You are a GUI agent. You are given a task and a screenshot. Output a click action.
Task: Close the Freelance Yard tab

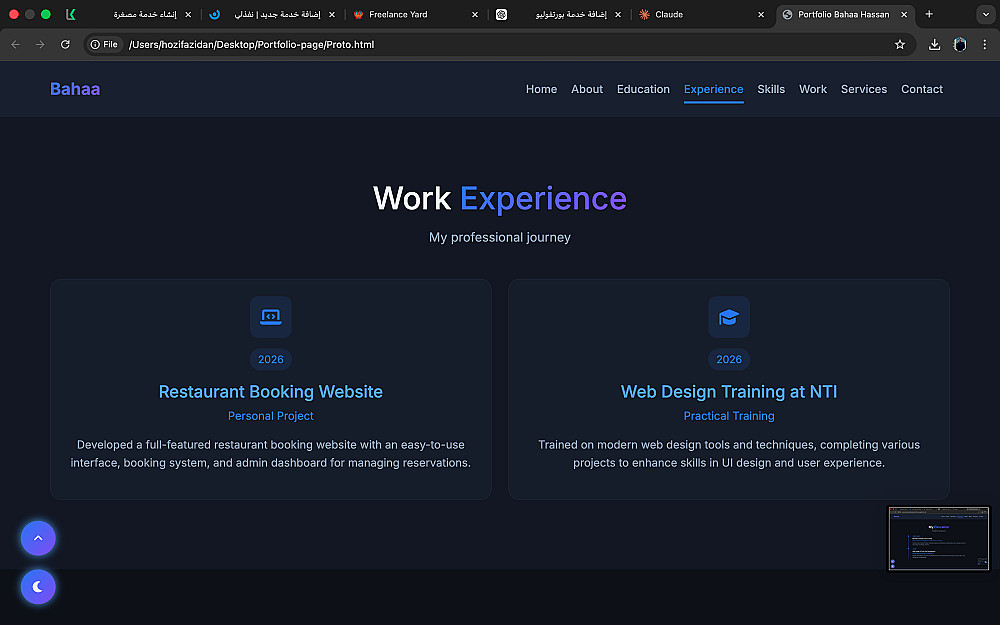pos(474,14)
